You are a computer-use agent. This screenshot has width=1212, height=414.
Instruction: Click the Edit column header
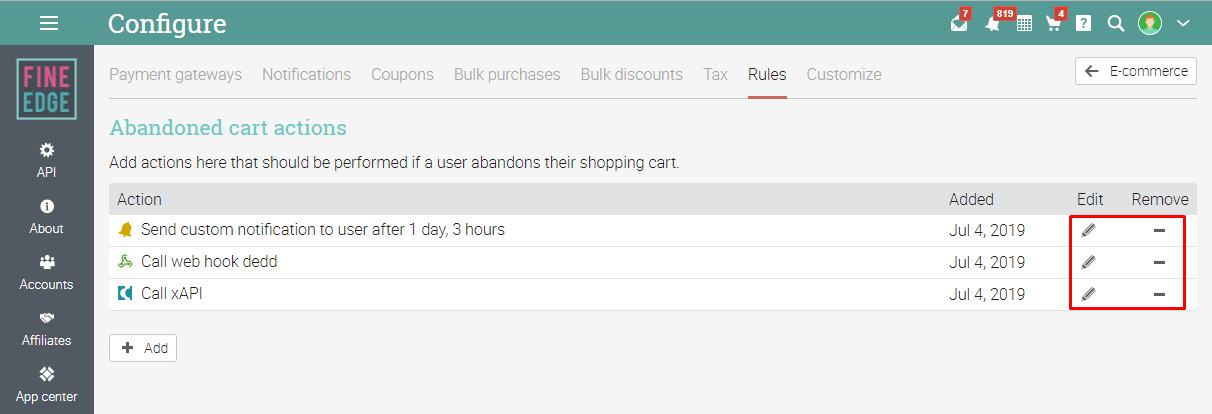coord(1090,199)
